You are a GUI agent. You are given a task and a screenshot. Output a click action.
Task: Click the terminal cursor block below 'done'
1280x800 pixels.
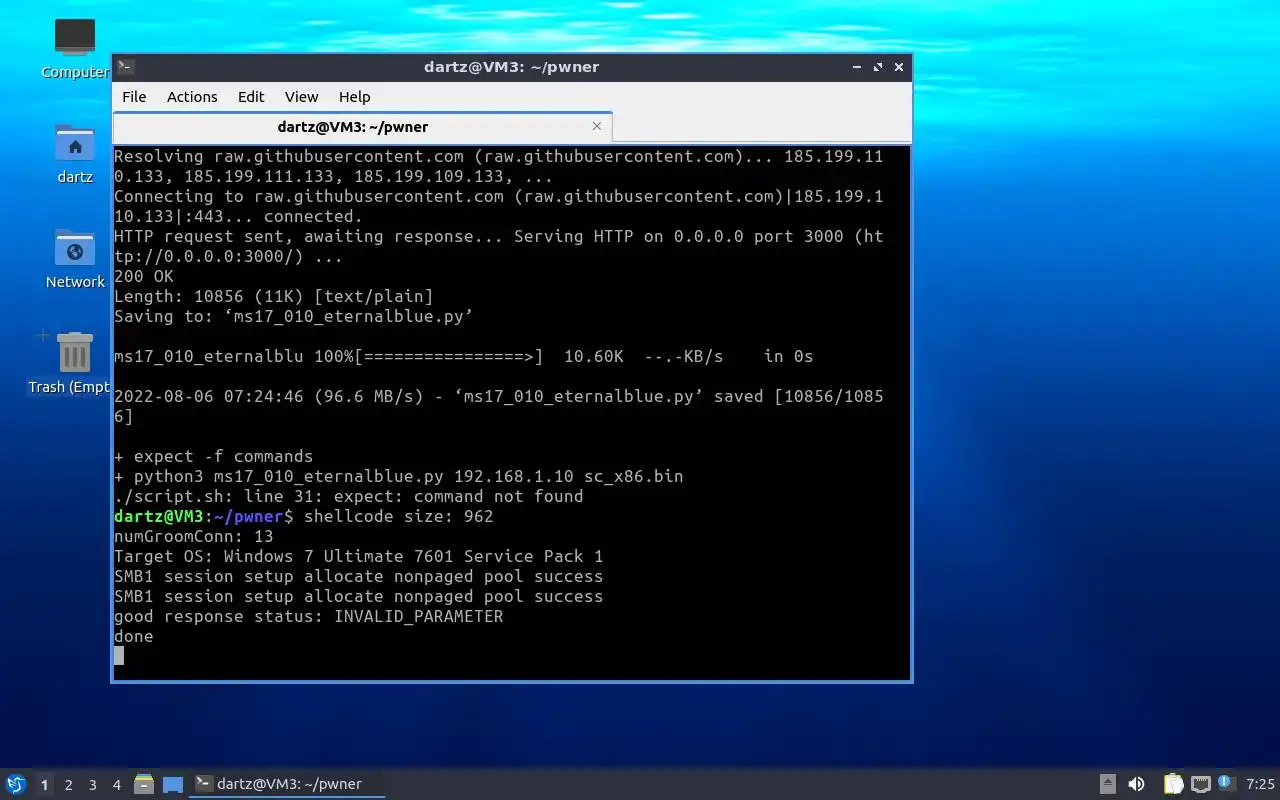pyautogui.click(x=119, y=656)
